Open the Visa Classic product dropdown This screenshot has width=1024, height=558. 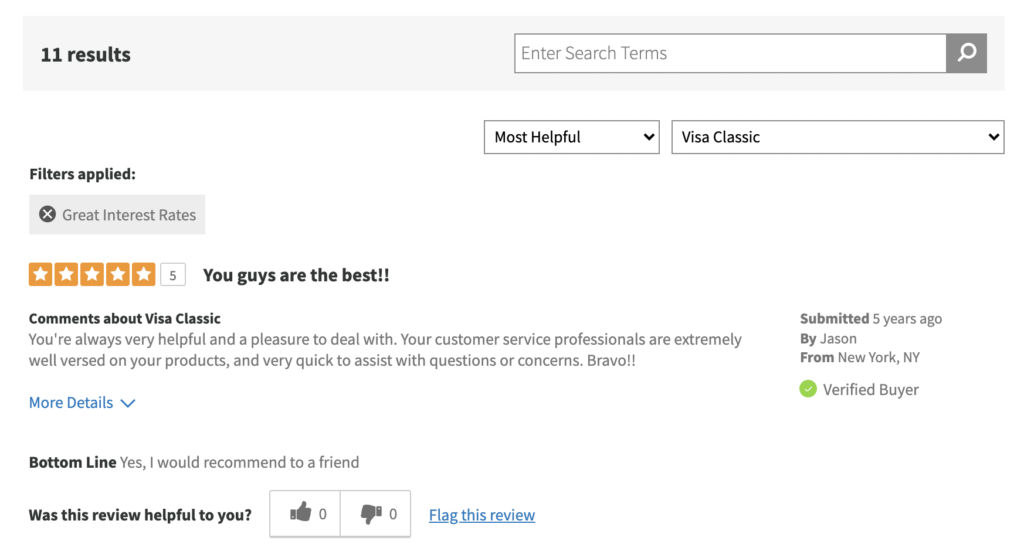point(837,137)
